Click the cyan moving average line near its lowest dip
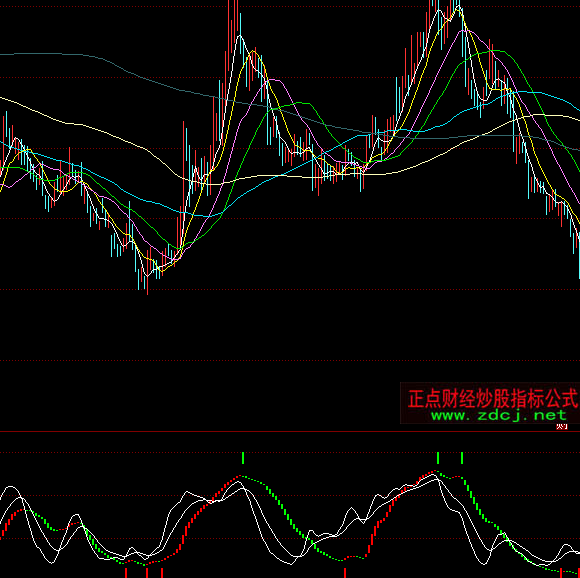The height and width of the screenshot is (578, 580). tap(206, 216)
